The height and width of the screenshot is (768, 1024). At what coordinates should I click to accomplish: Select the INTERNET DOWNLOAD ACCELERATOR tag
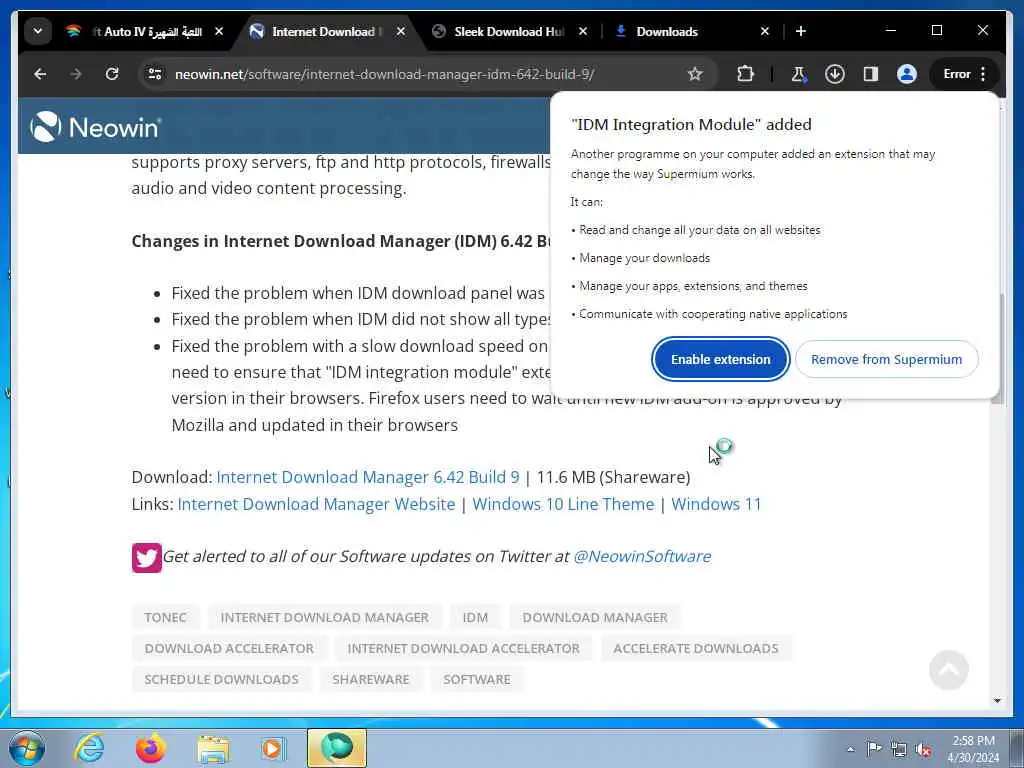pyautogui.click(x=463, y=648)
